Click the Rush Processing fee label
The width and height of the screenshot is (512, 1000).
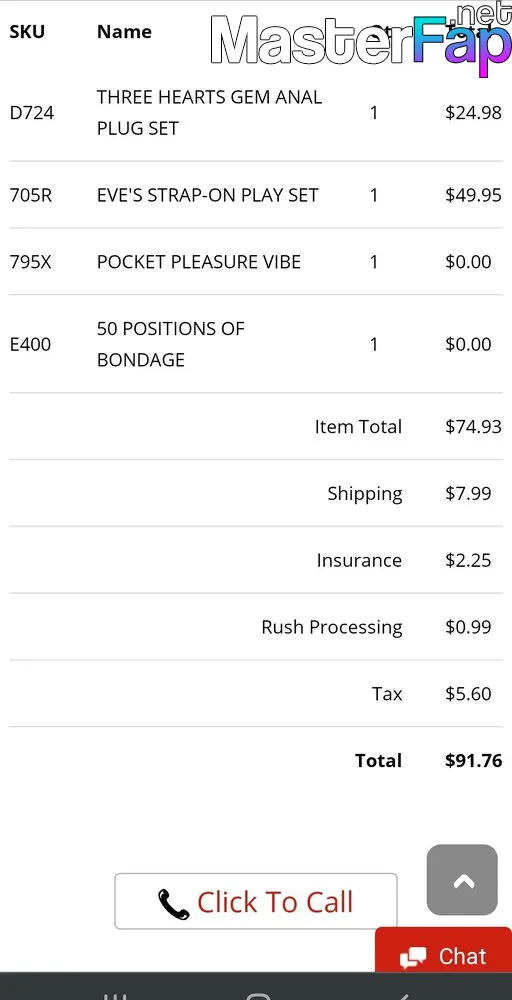tap(332, 628)
